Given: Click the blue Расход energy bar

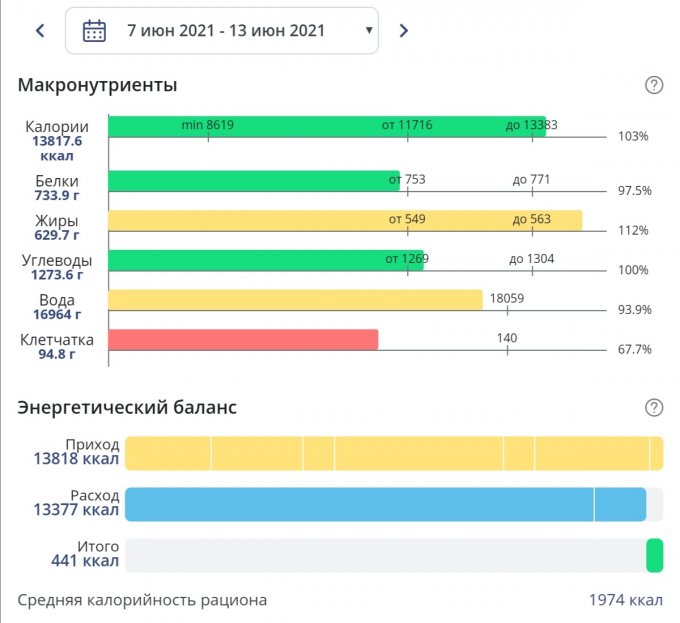Looking at the screenshot, I should tap(385, 504).
